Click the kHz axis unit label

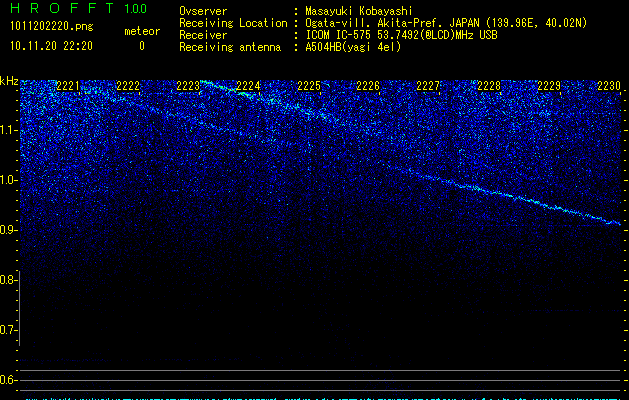click(9, 81)
